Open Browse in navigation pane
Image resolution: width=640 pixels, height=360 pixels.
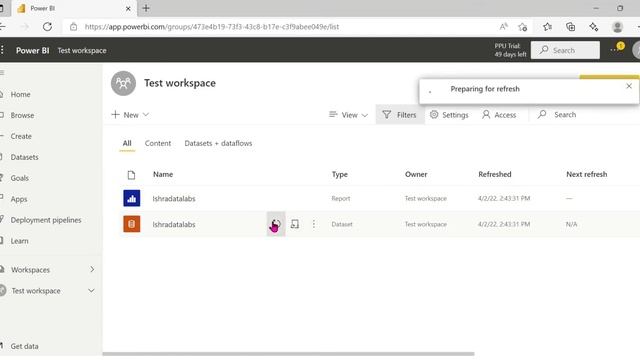(x=22, y=115)
